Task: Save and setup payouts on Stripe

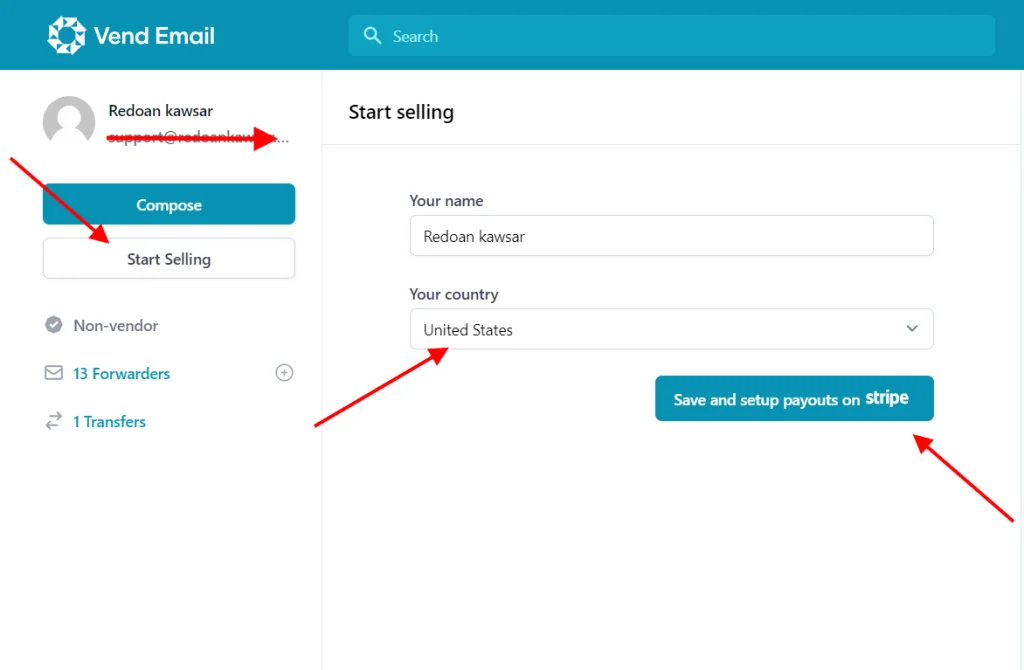Action: (794, 398)
